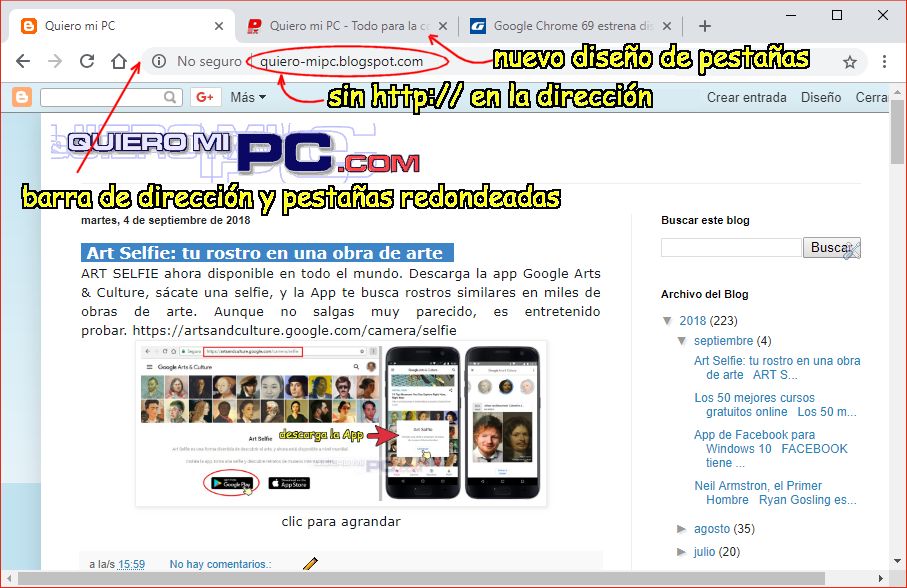Image resolution: width=907 pixels, height=588 pixels.
Task: Enlarge the Art Selfie screenshot image
Action: coord(341,424)
